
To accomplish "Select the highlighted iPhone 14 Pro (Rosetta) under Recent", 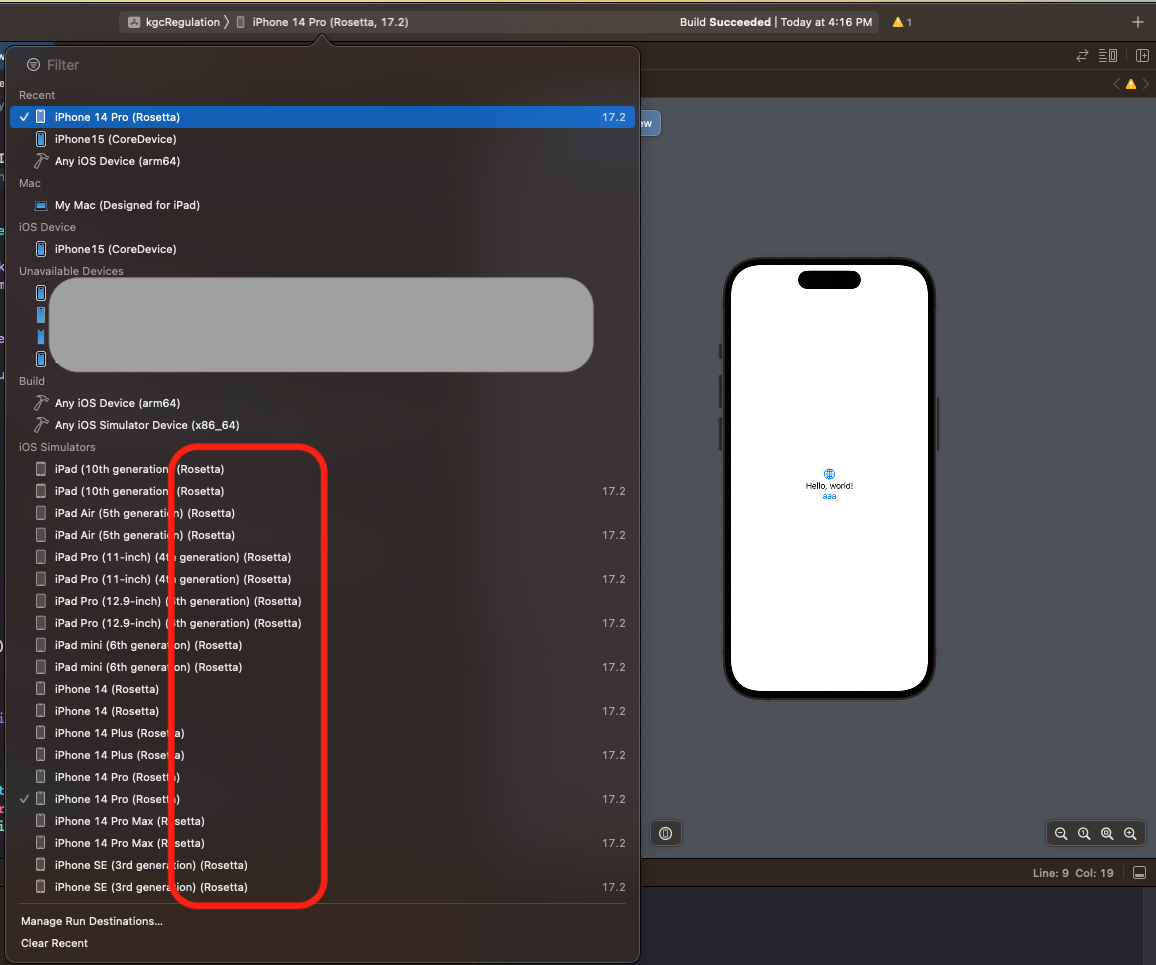I will click(x=322, y=117).
